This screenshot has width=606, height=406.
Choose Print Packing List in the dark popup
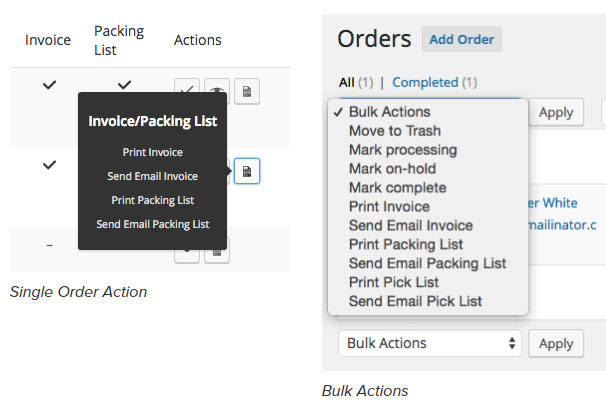tap(153, 200)
